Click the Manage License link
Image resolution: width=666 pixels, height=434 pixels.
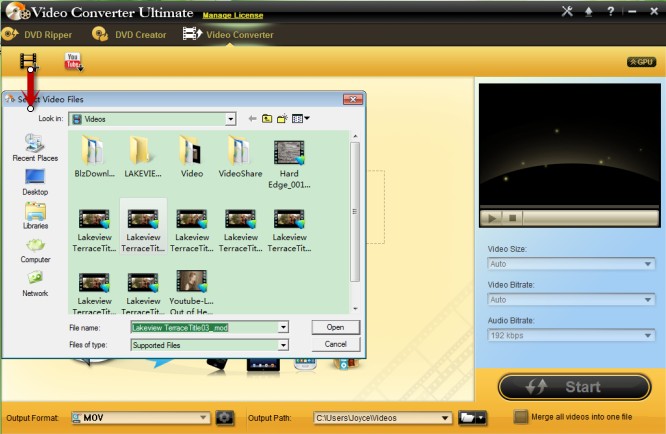[x=233, y=15]
